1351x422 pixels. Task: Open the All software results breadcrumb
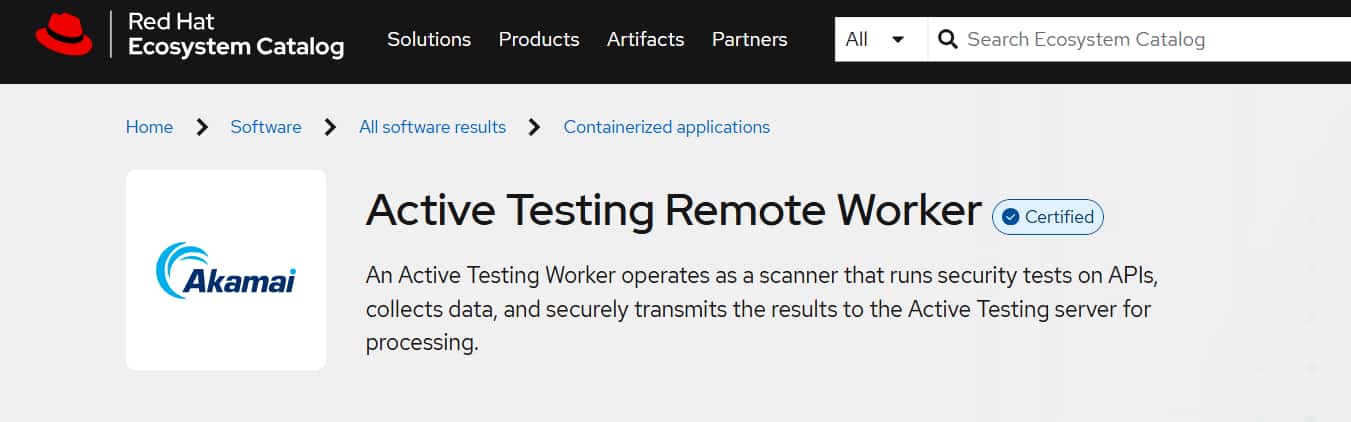pyautogui.click(x=432, y=127)
